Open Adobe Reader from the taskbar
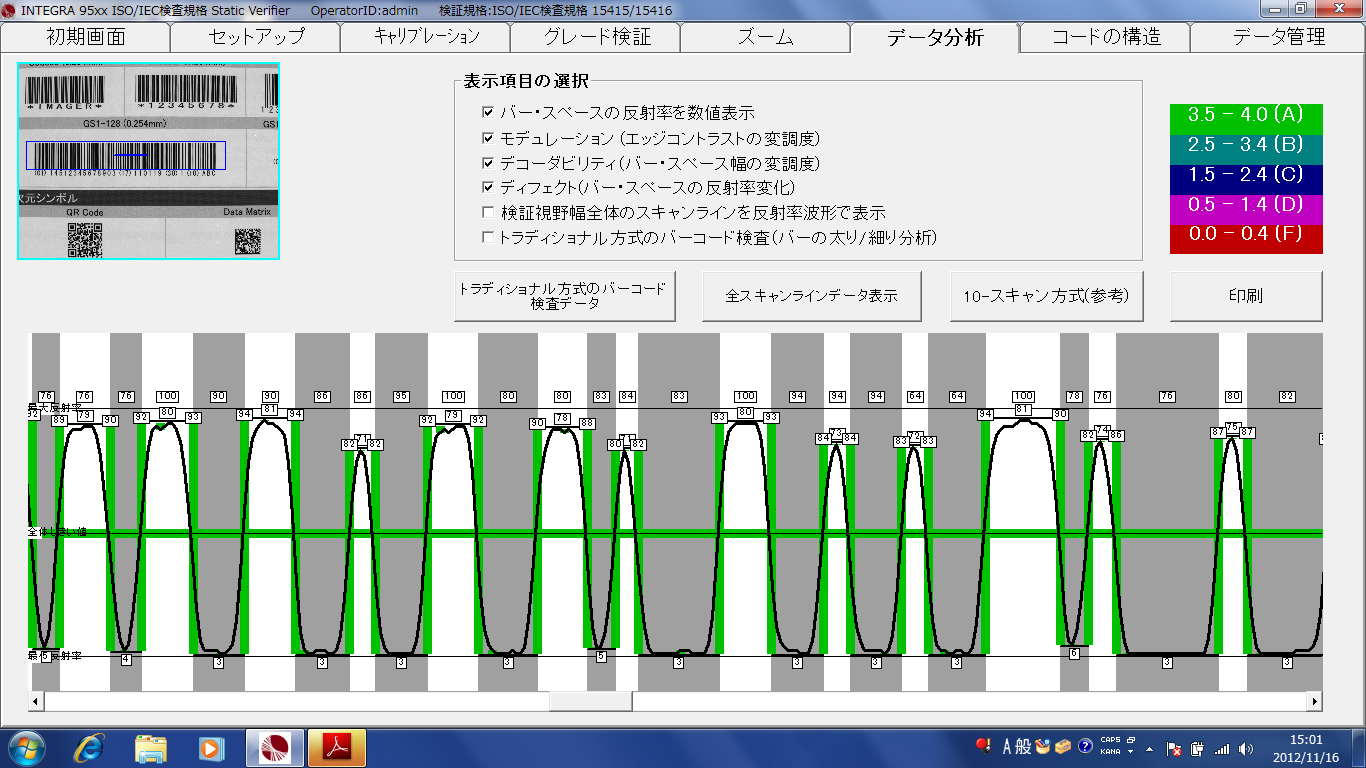The height and width of the screenshot is (768, 1366). pyautogui.click(x=338, y=747)
